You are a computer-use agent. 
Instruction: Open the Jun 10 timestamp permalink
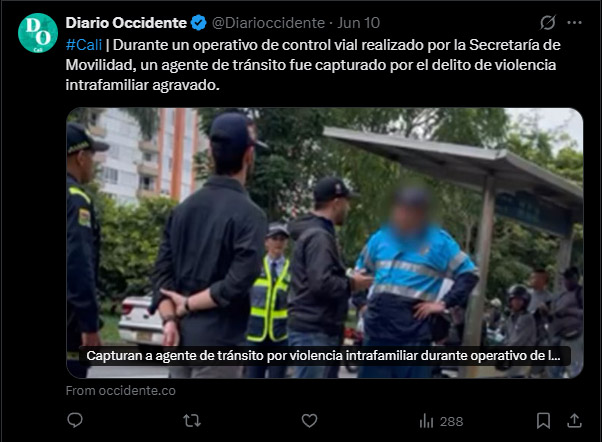tap(359, 23)
